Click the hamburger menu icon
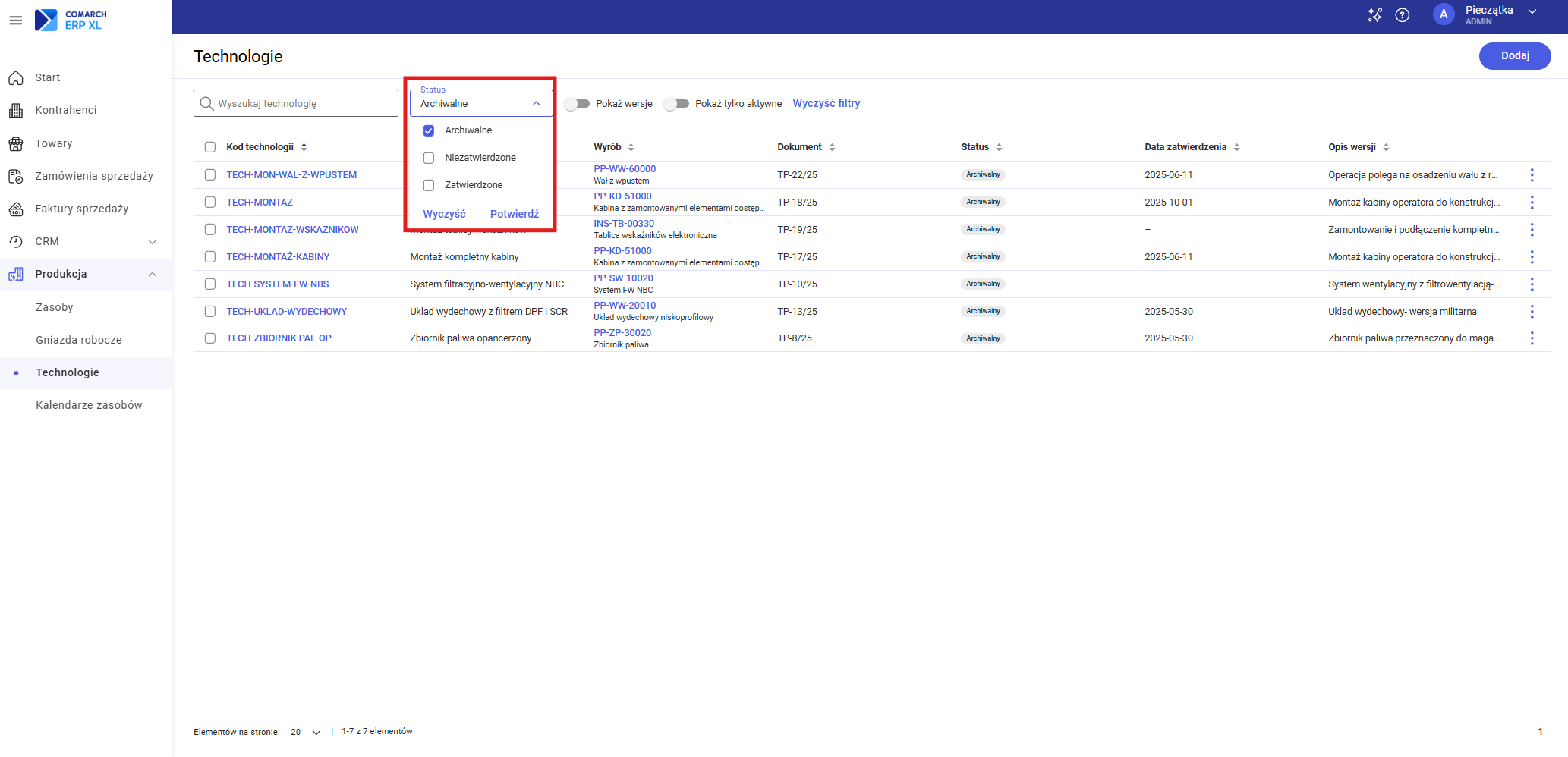1568x757 pixels. (x=15, y=20)
